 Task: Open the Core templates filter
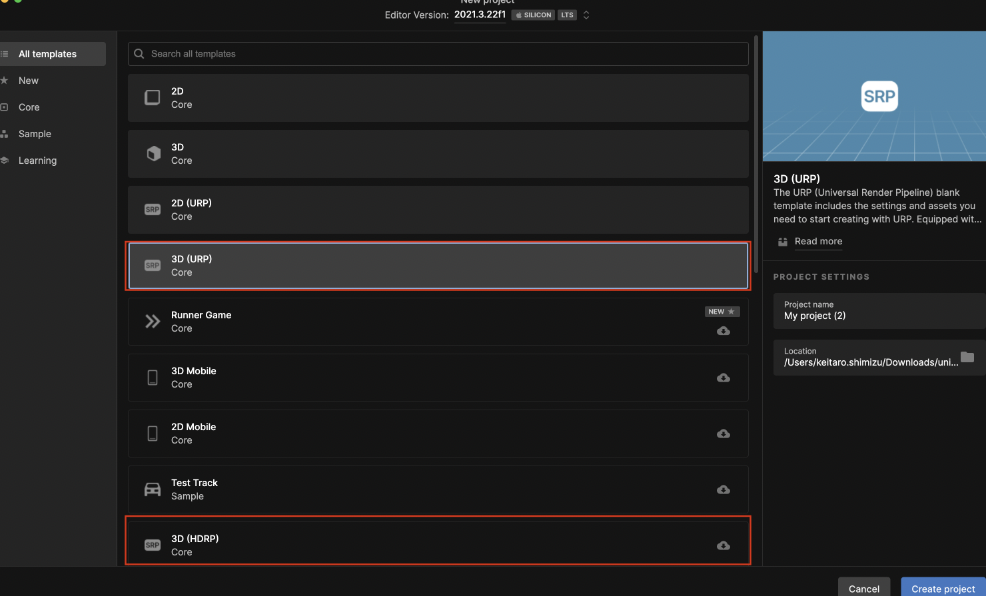point(29,107)
